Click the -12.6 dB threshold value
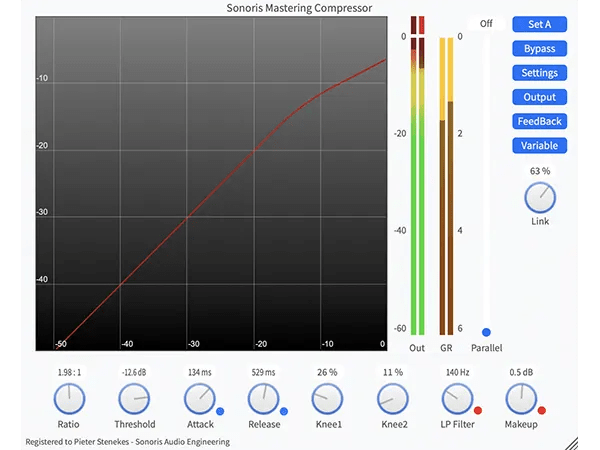This screenshot has width=600, height=450. pos(134,372)
